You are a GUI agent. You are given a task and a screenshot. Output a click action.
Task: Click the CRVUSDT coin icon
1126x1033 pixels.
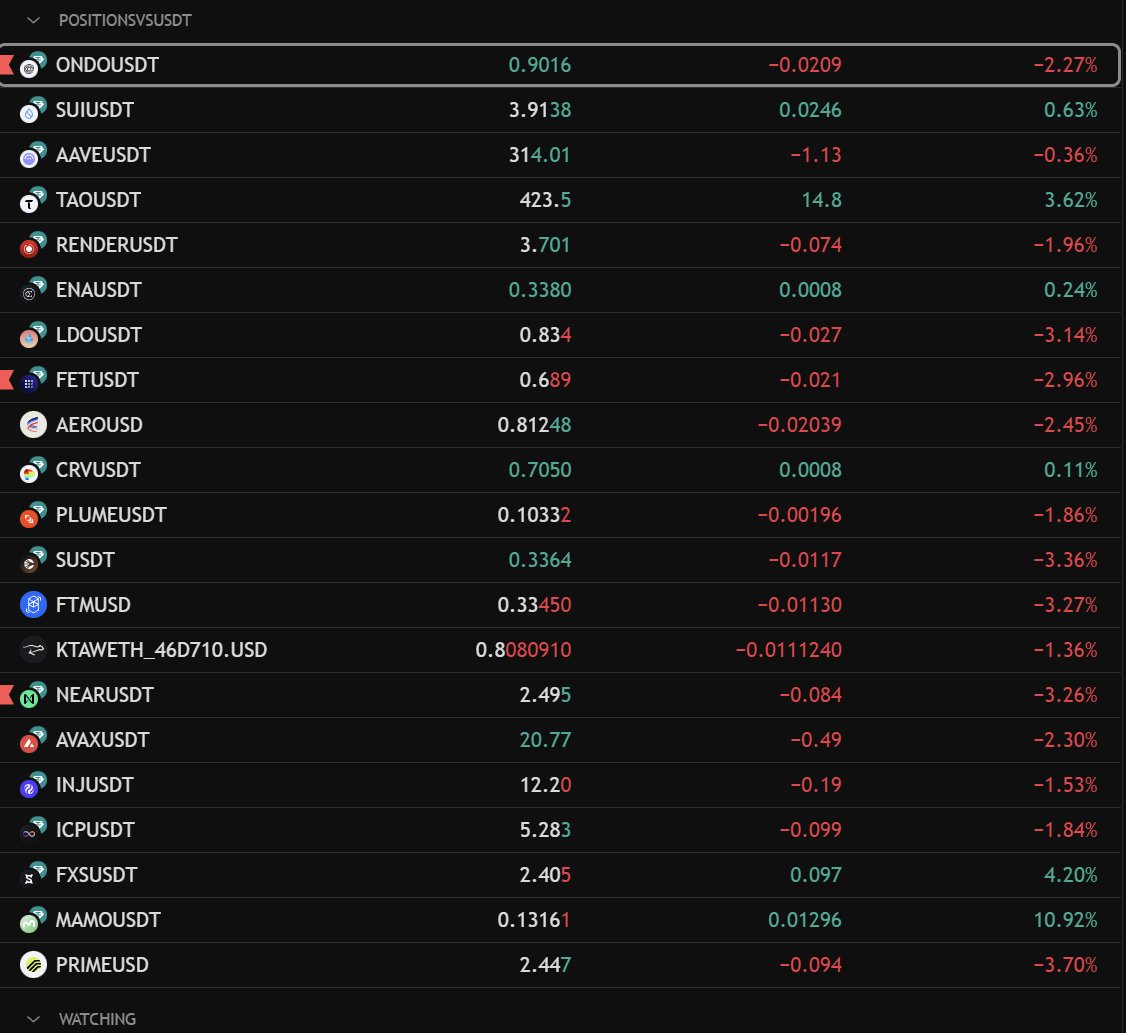point(33,470)
